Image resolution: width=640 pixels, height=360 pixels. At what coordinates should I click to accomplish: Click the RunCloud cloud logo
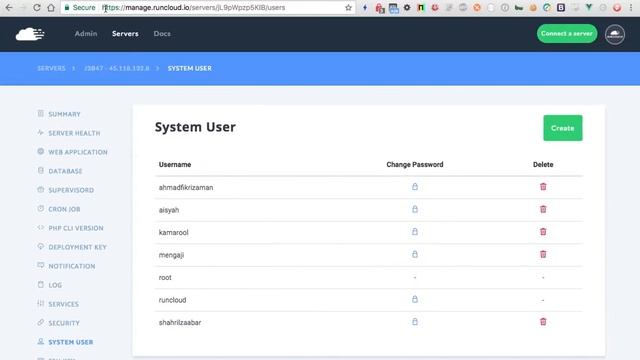pos(30,34)
